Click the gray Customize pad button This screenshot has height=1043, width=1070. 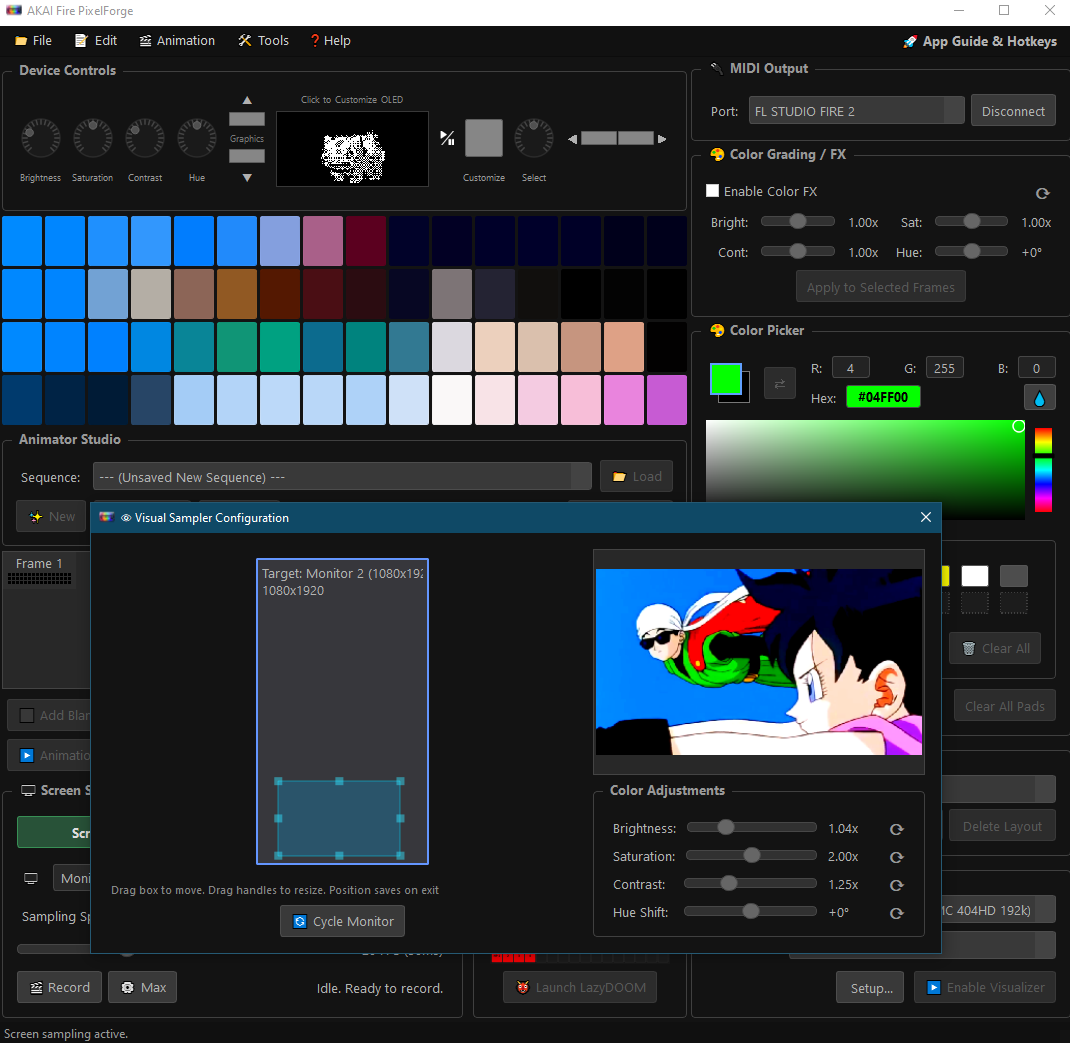tap(484, 138)
